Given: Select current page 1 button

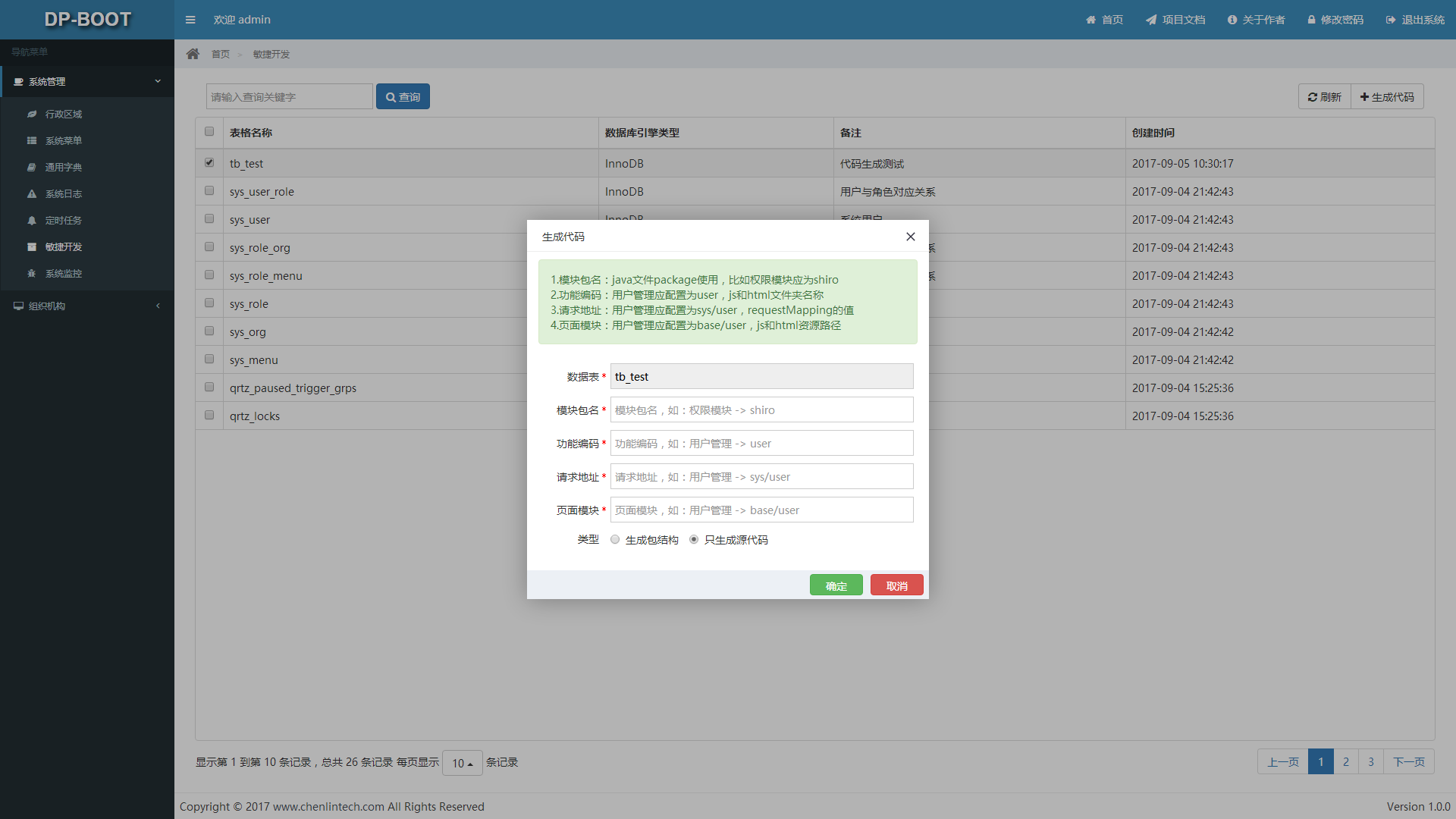Looking at the screenshot, I should [1321, 761].
